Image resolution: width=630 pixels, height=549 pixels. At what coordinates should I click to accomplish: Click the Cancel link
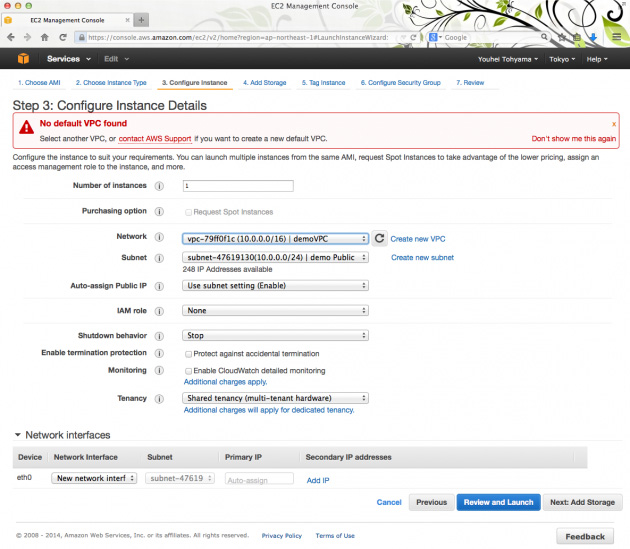click(x=389, y=502)
